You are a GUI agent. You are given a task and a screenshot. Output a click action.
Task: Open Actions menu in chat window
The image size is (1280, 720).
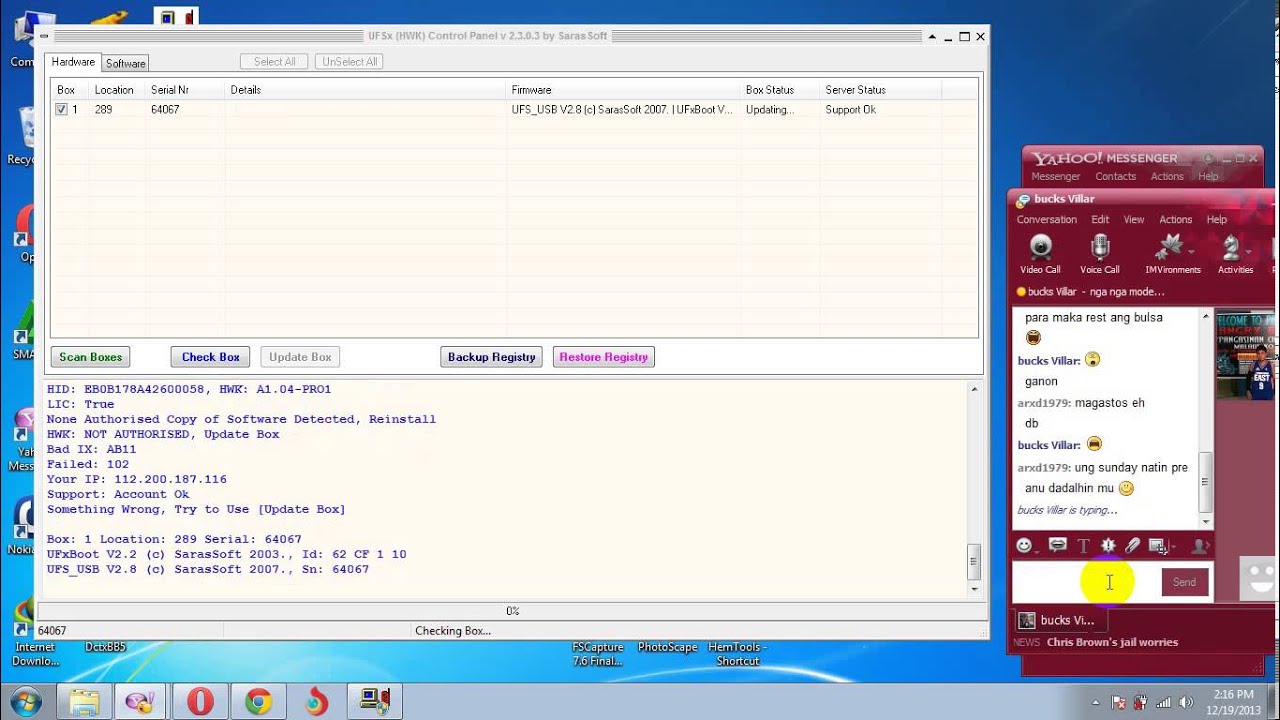click(1175, 219)
